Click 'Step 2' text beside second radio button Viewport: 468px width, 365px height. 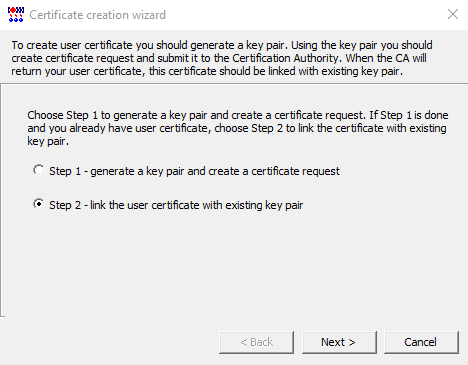[65, 205]
